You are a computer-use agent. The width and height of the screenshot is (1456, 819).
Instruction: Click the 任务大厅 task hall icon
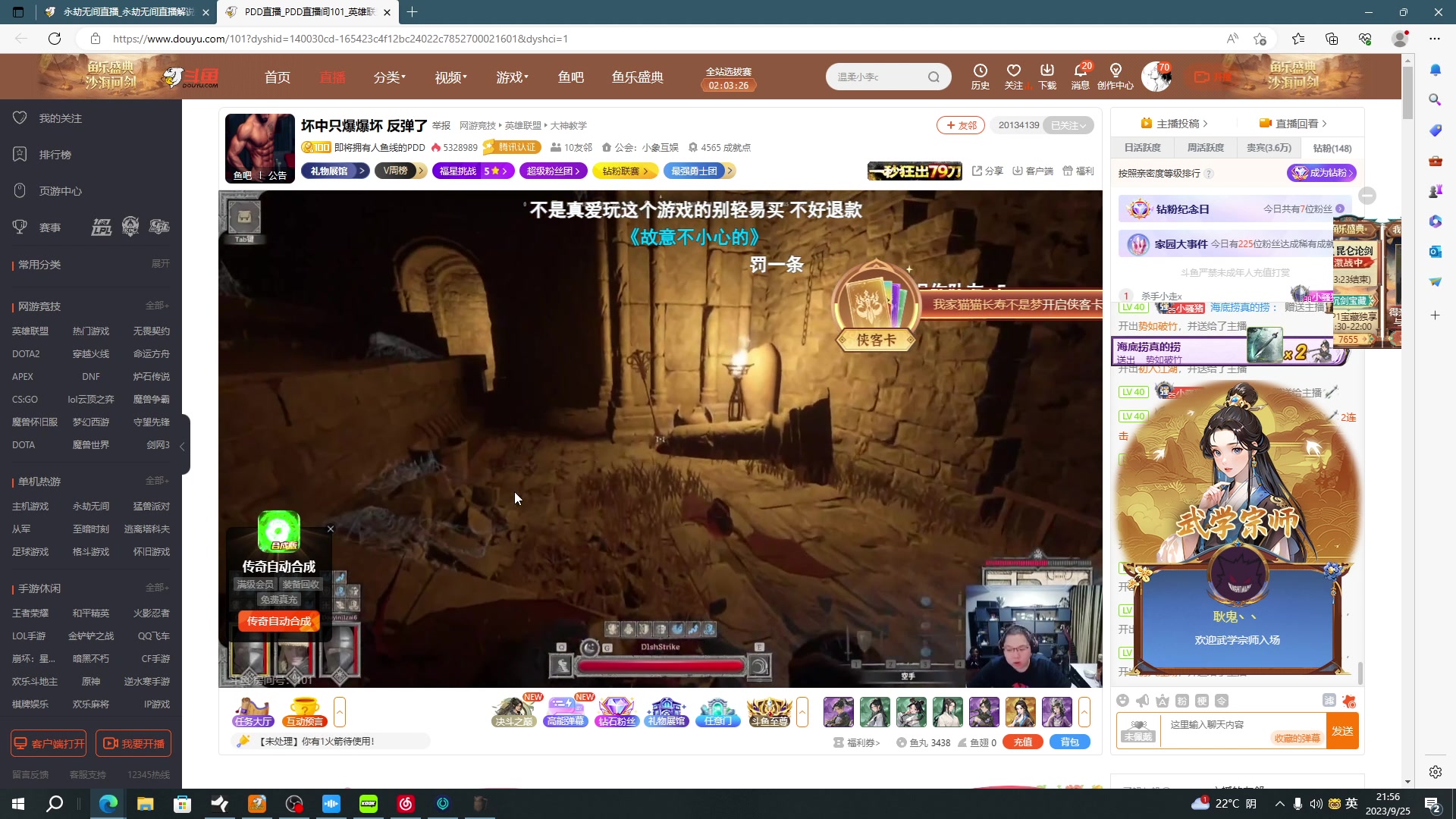[253, 712]
